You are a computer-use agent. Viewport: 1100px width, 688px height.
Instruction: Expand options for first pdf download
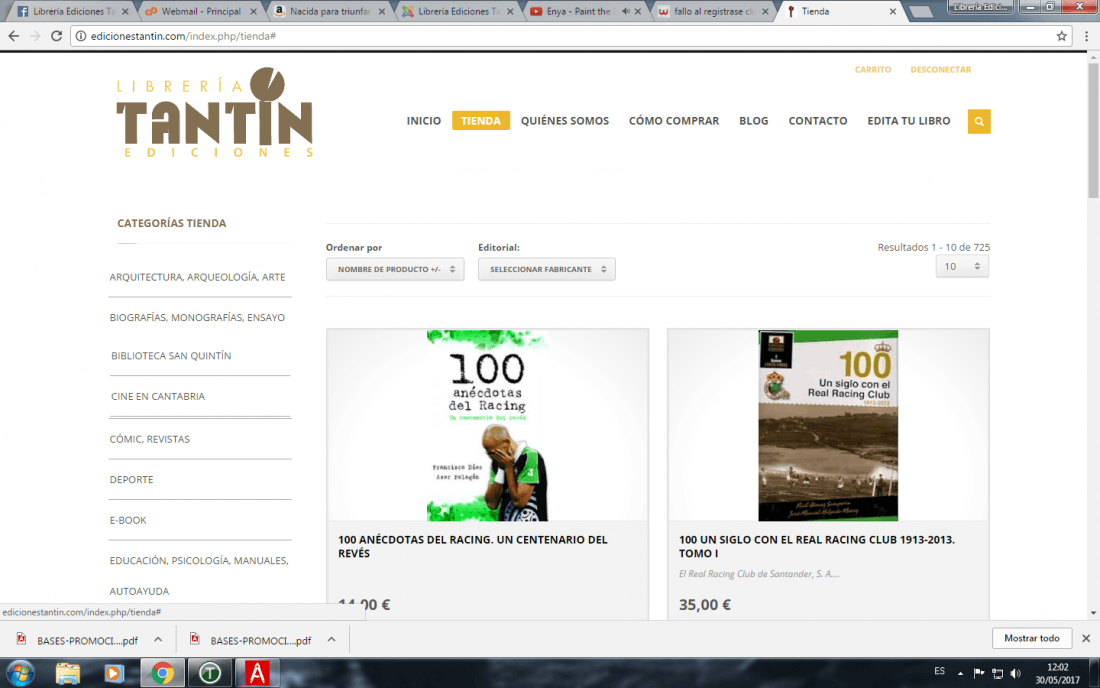click(x=158, y=640)
